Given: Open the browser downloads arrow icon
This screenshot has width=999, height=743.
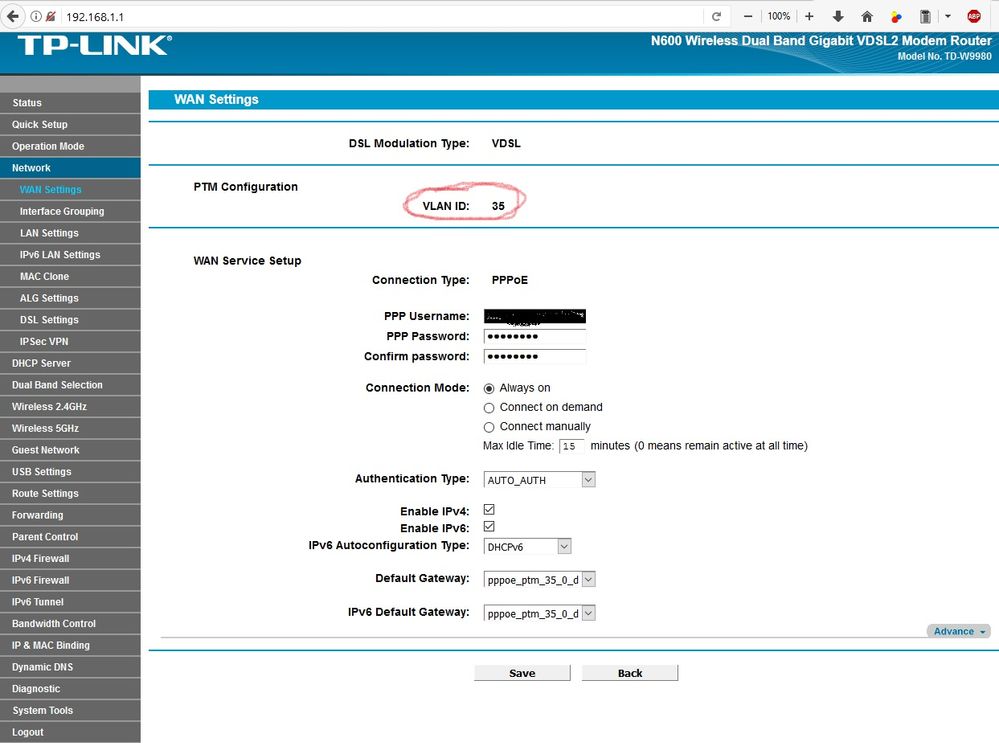Looking at the screenshot, I should click(838, 17).
